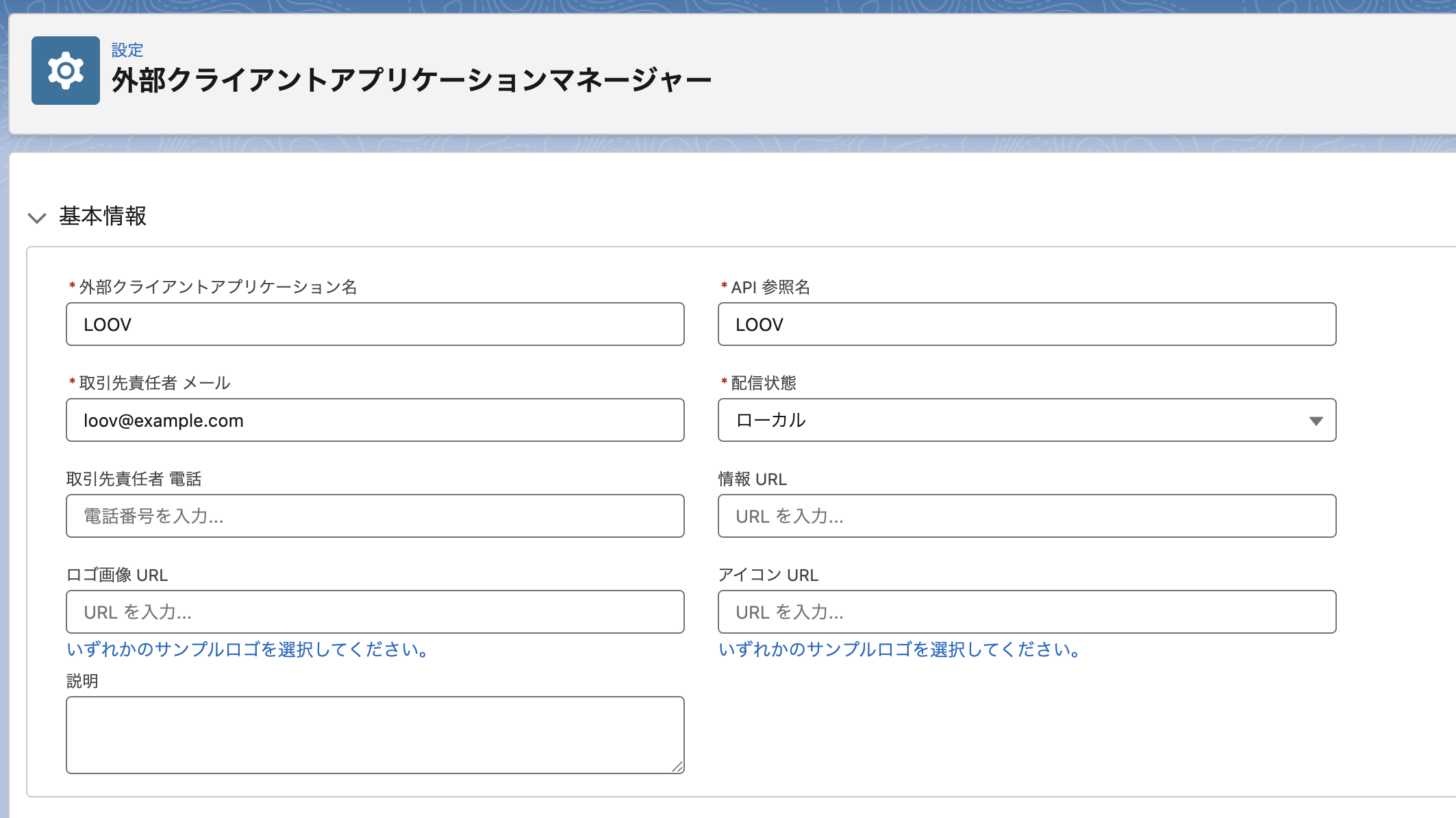This screenshot has height=818, width=1456.
Task: Open sample logo link under ロゴ画像 URL
Action: [248, 649]
